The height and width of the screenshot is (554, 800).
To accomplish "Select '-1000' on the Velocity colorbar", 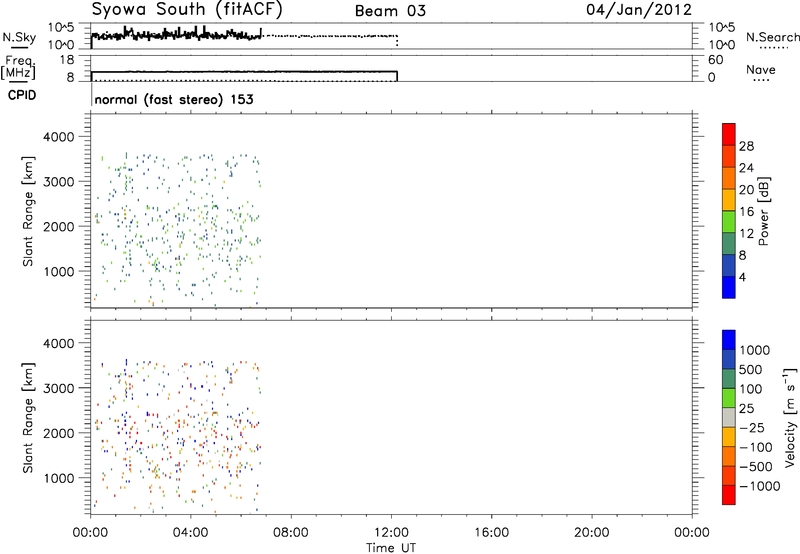I will coord(760,486).
